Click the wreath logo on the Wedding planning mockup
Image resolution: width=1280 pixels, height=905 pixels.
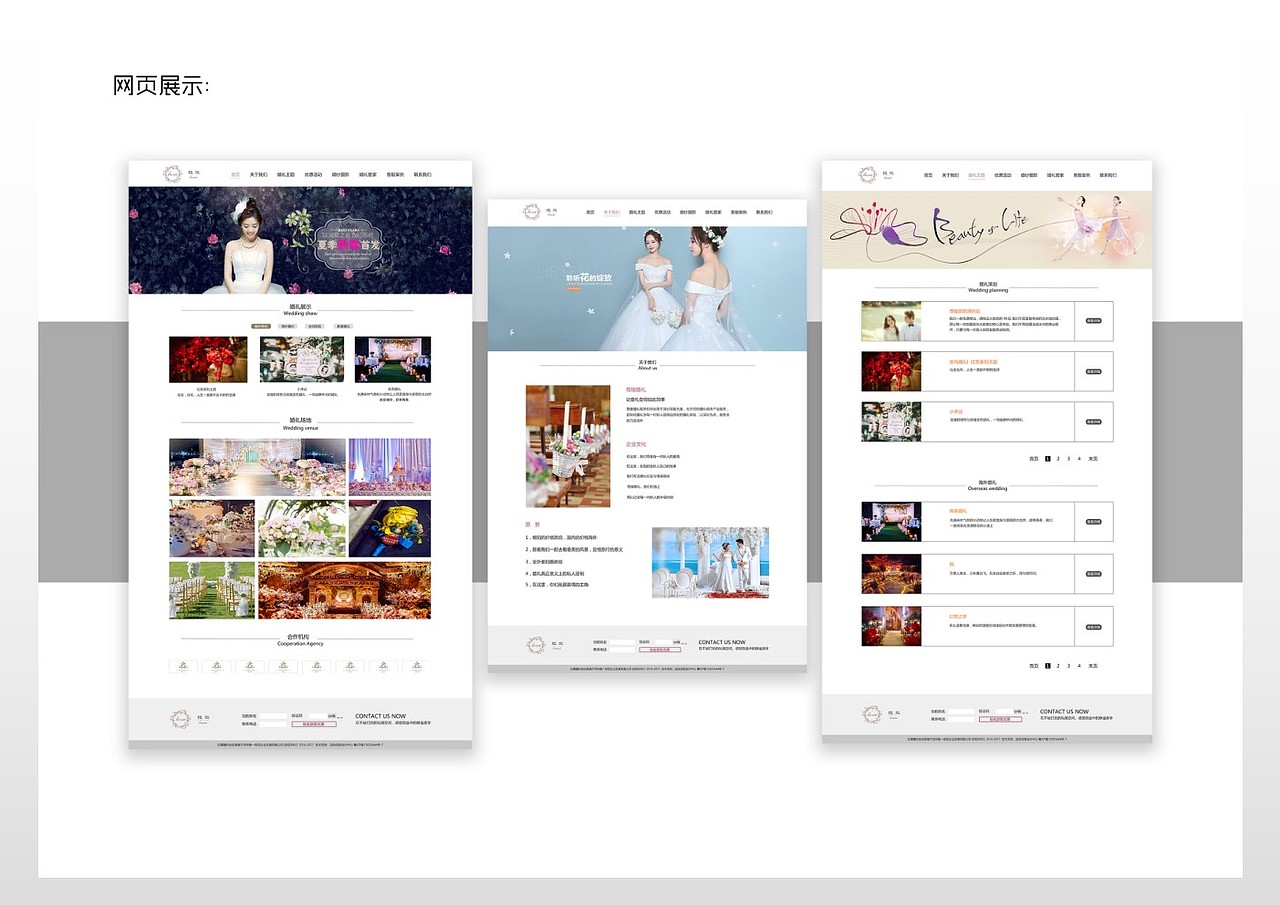868,175
